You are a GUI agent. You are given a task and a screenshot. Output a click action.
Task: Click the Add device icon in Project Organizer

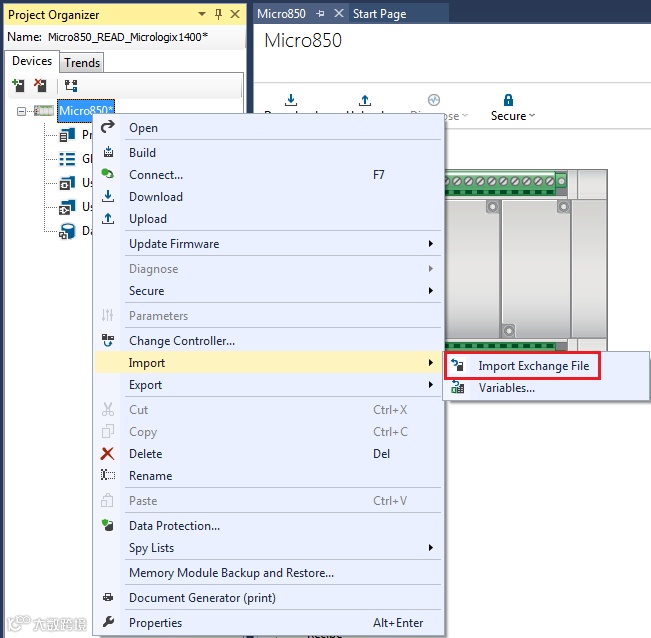[18, 86]
